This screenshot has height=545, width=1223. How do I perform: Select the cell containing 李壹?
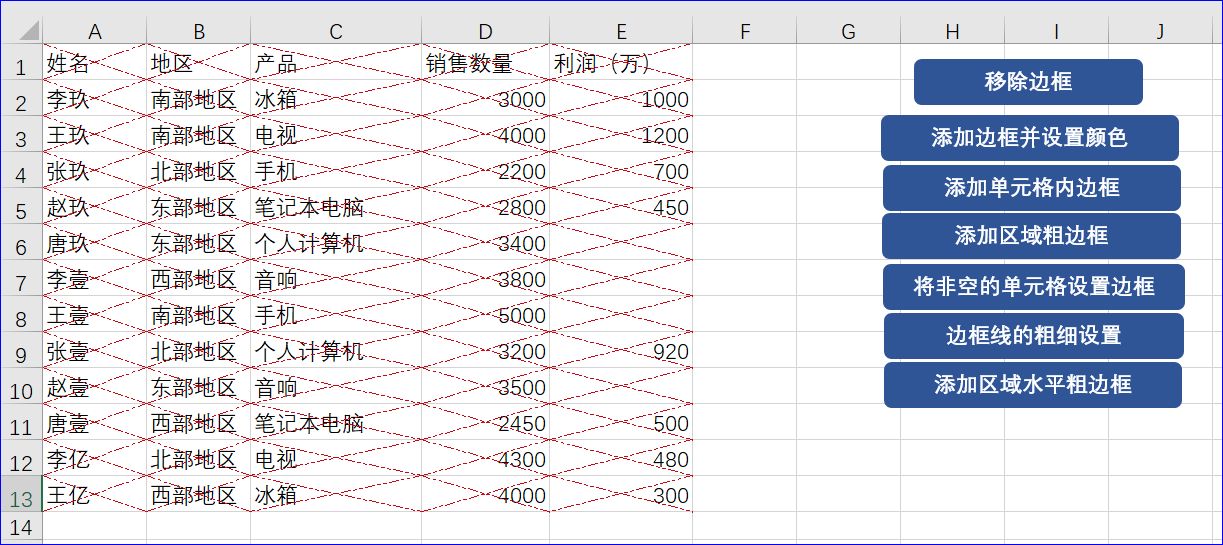pos(95,279)
